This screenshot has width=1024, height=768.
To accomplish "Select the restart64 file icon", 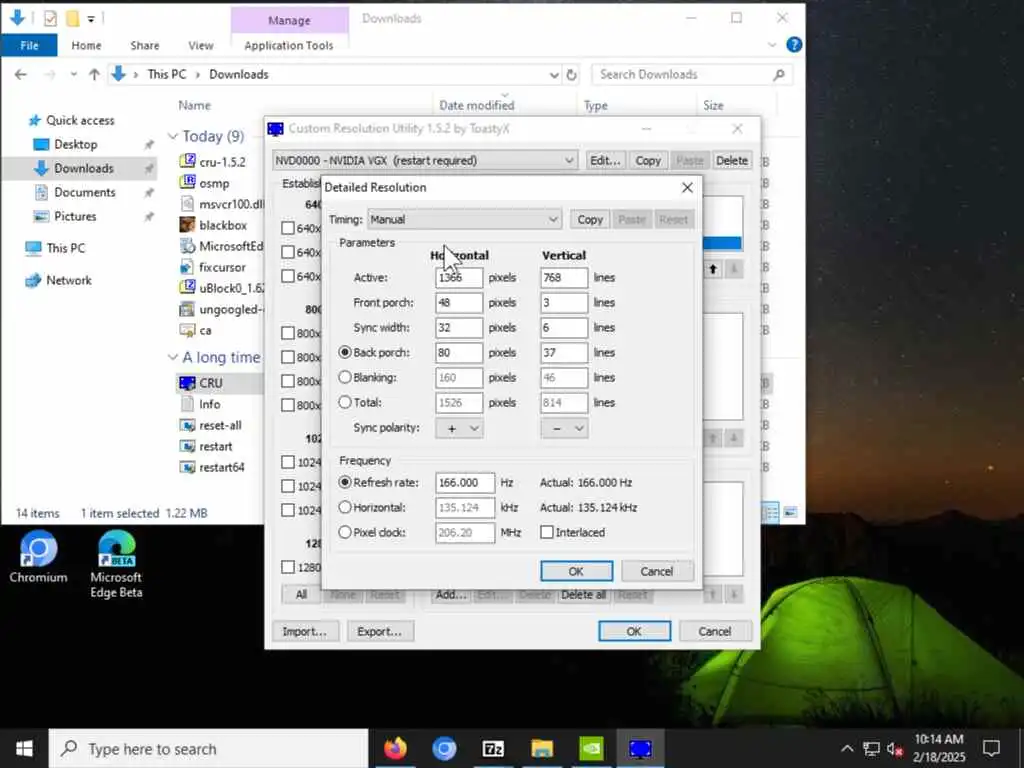I will 187,467.
